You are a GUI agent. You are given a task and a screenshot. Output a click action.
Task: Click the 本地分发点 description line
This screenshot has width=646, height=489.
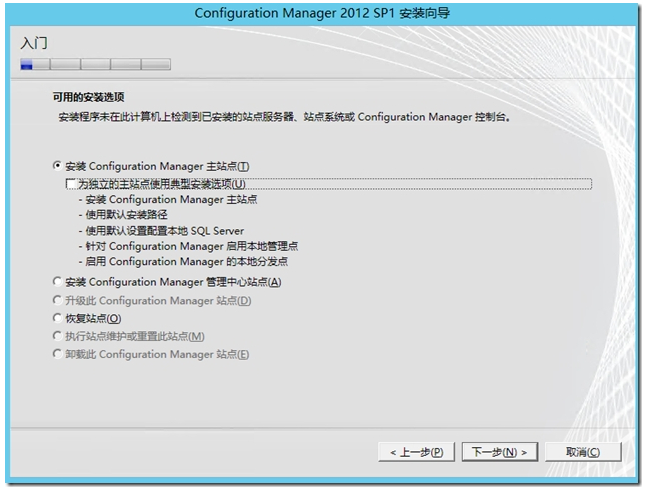click(185, 262)
